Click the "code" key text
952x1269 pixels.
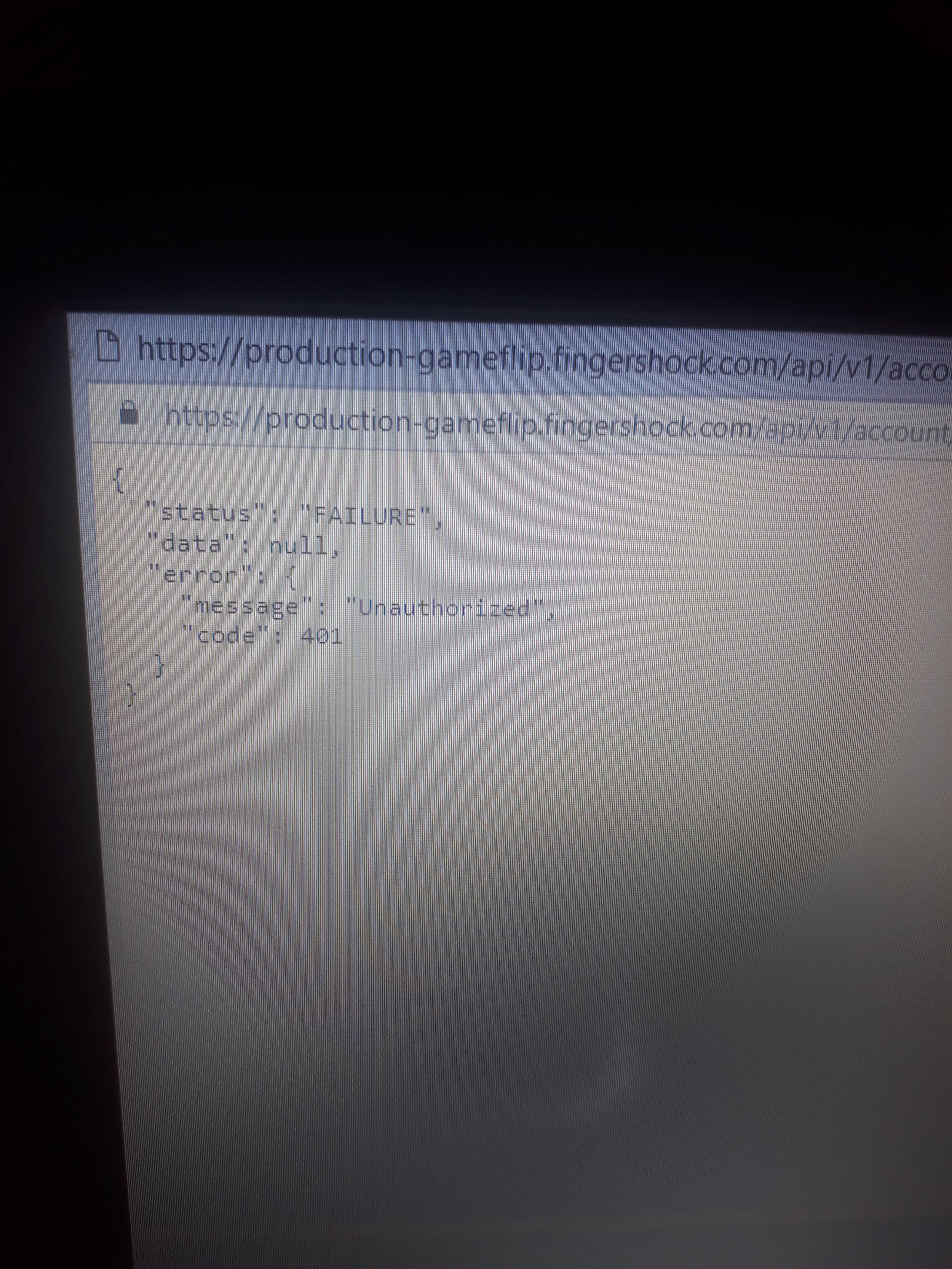click(226, 636)
